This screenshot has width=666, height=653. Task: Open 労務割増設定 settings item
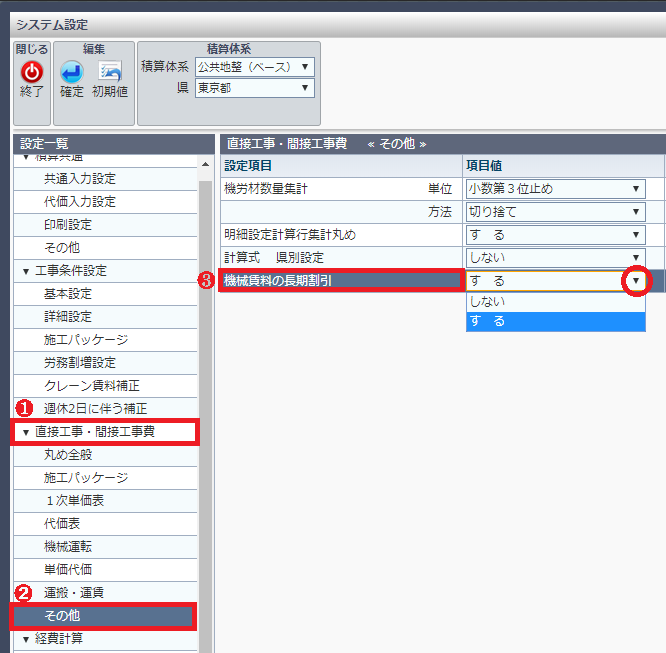(x=80, y=363)
